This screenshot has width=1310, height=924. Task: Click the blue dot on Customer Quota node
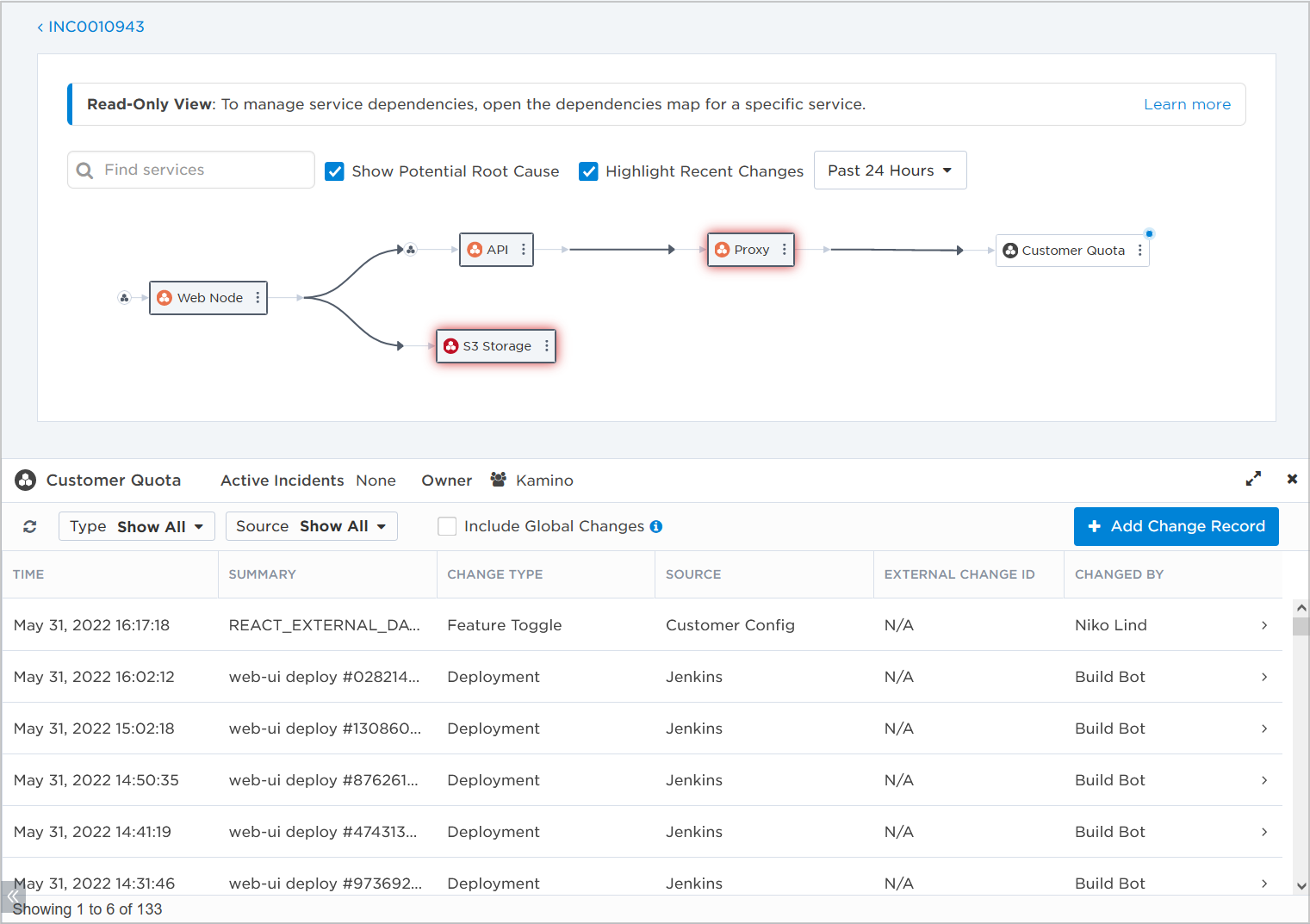pyautogui.click(x=1149, y=233)
